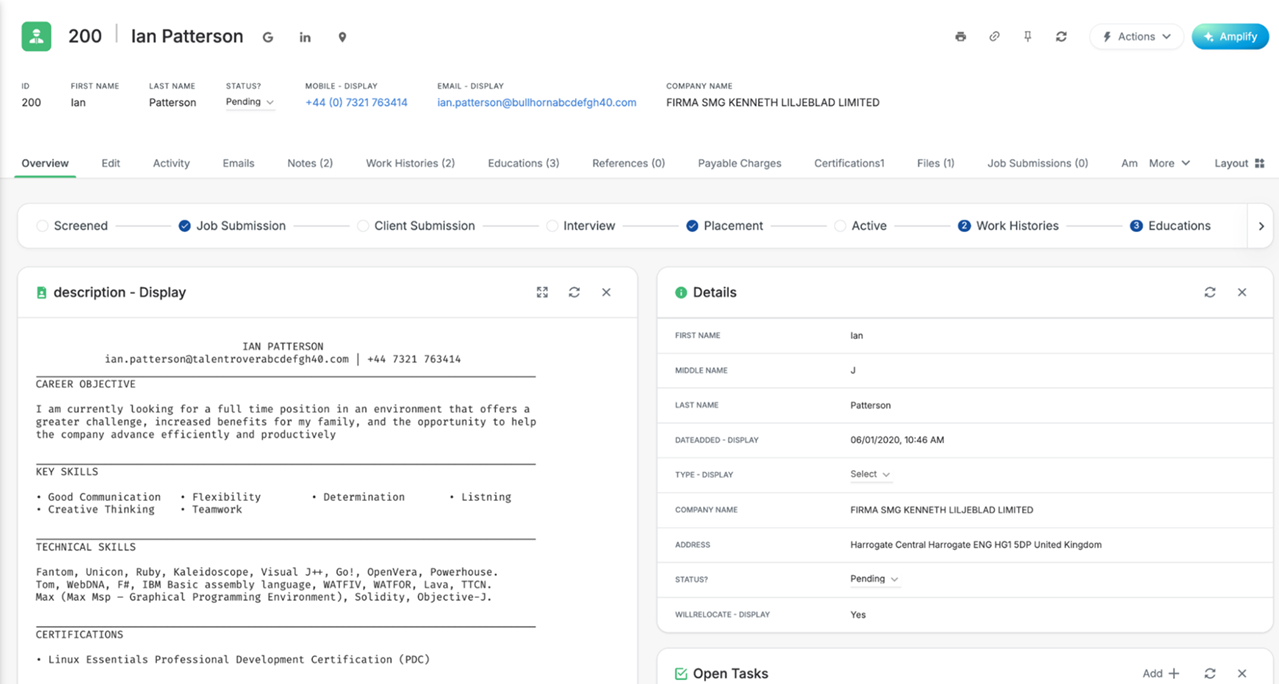This screenshot has height=684, width=1279.
Task: Open the Payable Charges tab
Action: [x=740, y=163]
